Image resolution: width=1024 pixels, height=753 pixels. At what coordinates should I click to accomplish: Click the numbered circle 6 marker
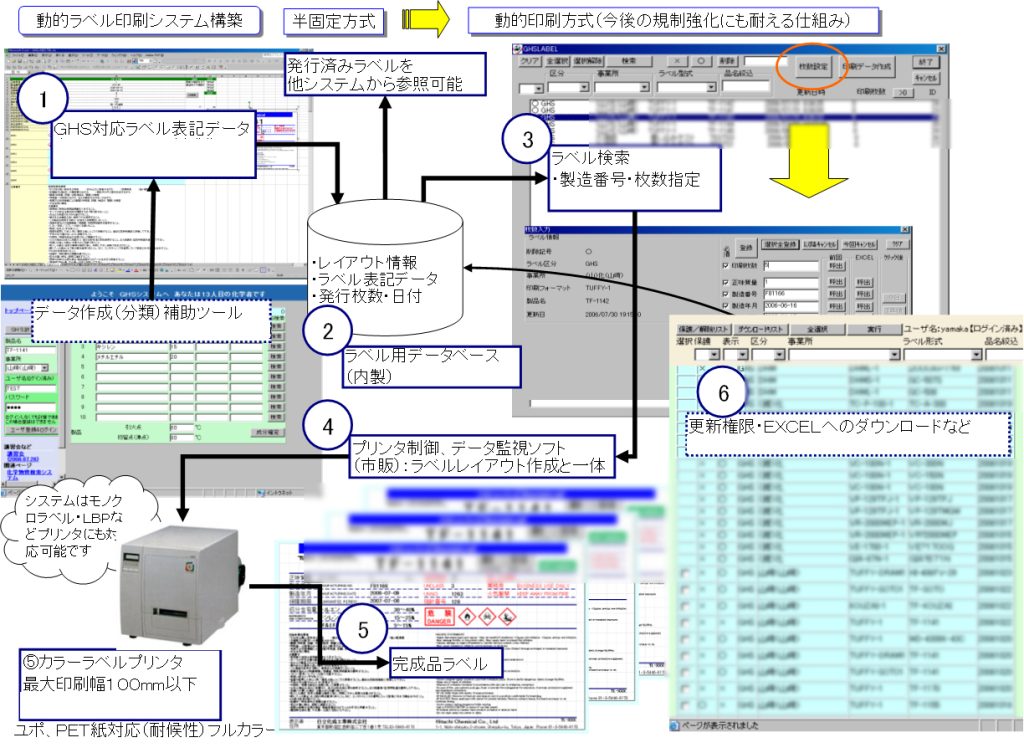[x=722, y=393]
